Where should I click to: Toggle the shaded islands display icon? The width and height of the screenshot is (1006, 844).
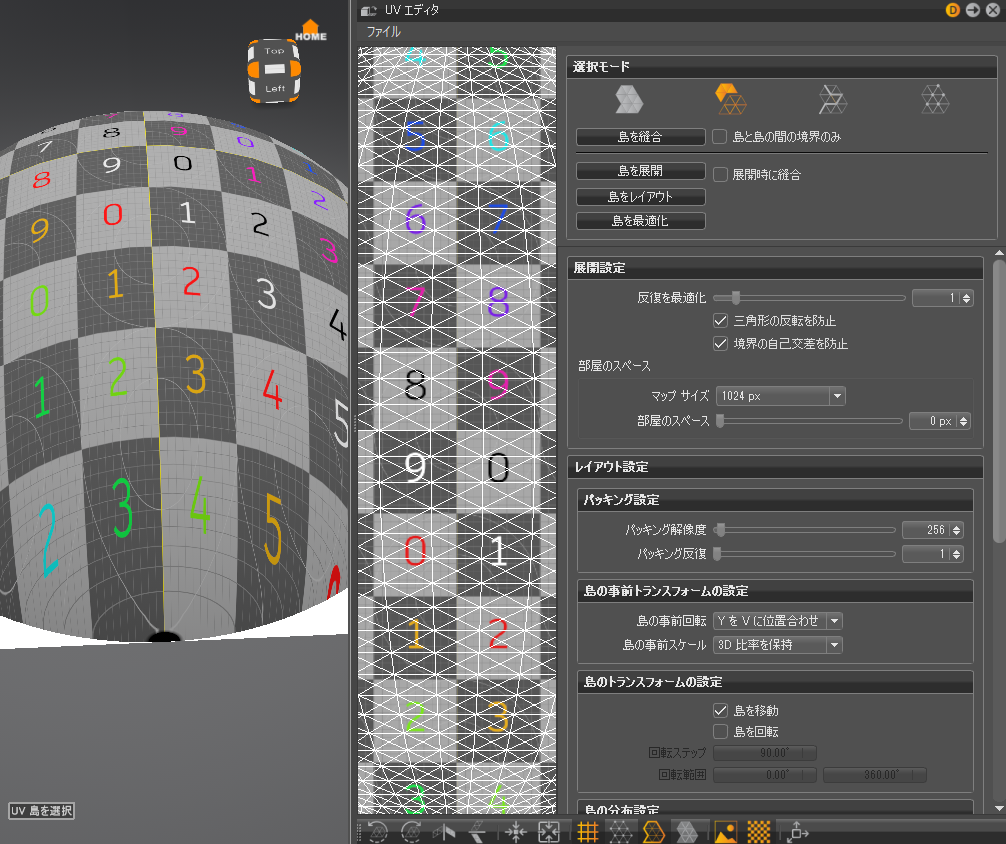coord(687,832)
